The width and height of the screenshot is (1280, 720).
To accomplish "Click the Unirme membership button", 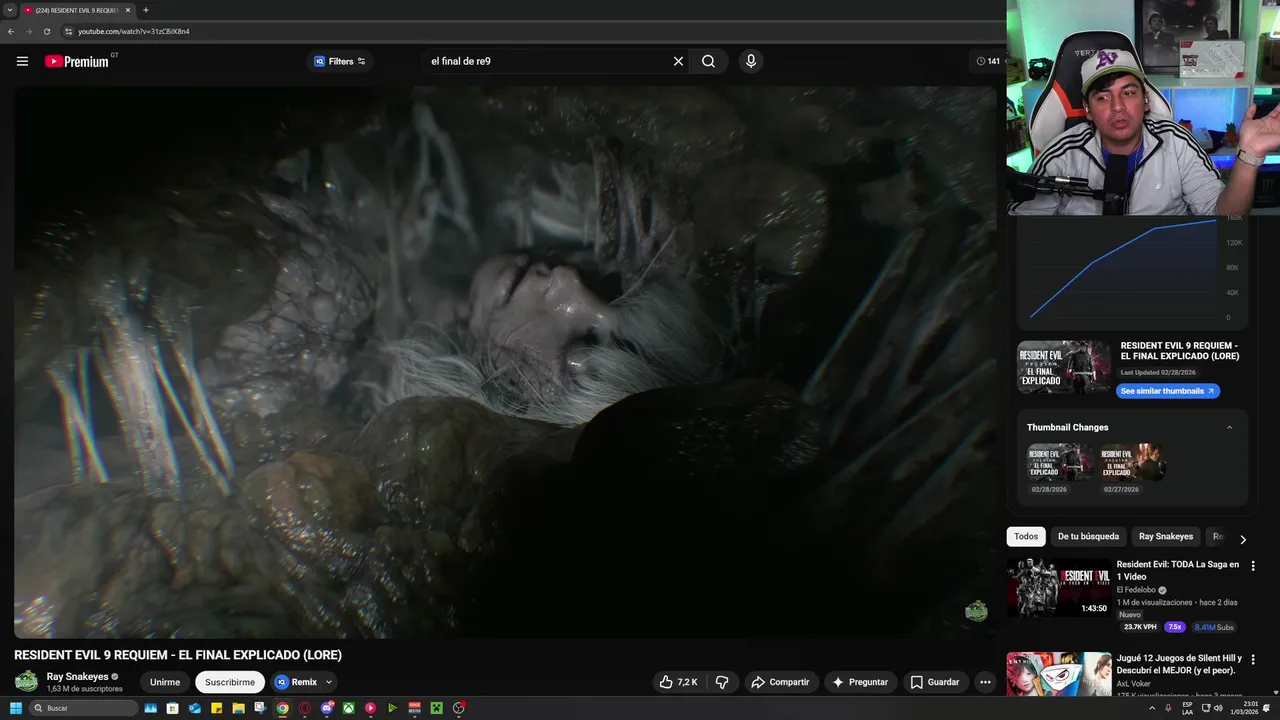I will tap(165, 682).
